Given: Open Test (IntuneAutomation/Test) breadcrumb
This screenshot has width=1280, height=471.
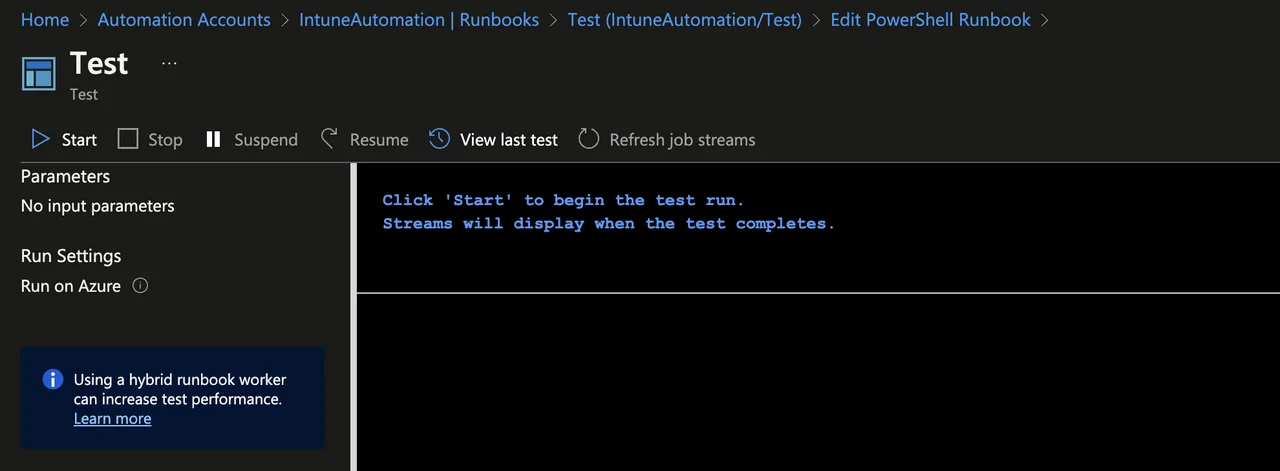Looking at the screenshot, I should (x=684, y=20).
